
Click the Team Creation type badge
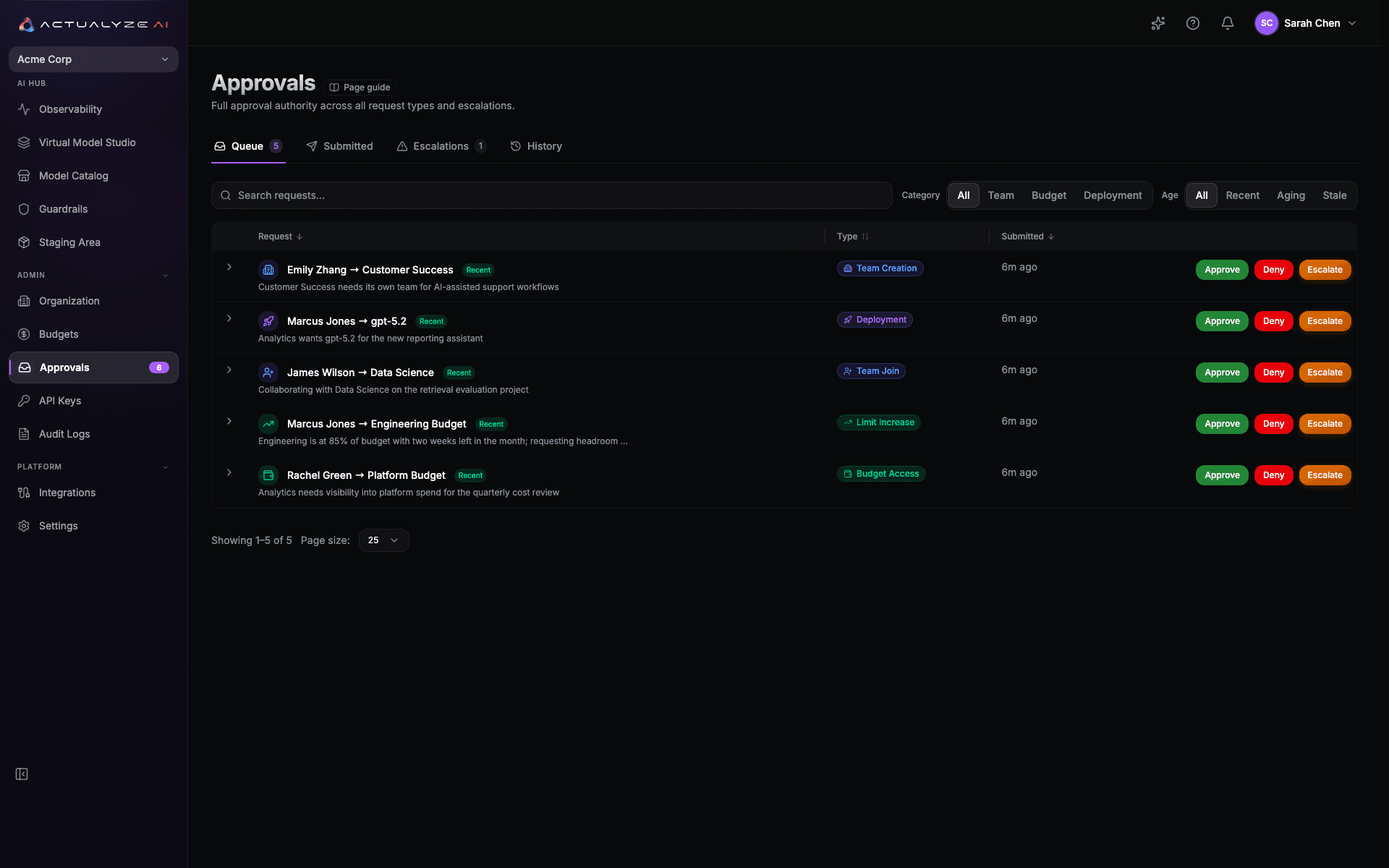click(x=880, y=268)
